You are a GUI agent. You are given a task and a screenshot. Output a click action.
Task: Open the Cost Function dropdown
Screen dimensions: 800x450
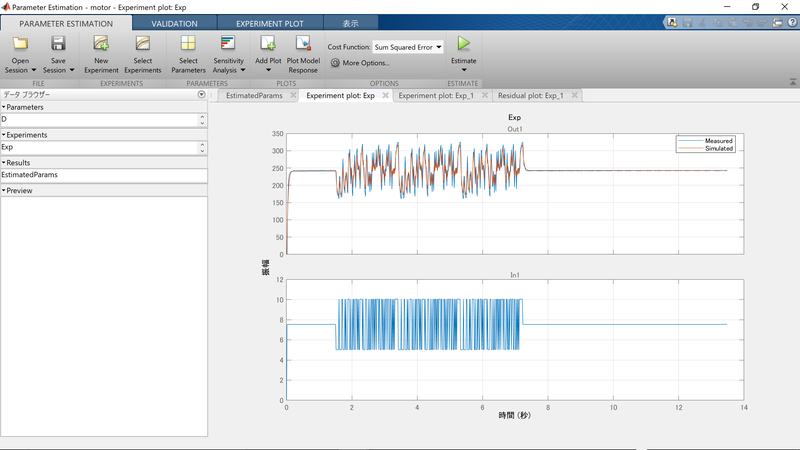pyautogui.click(x=407, y=47)
